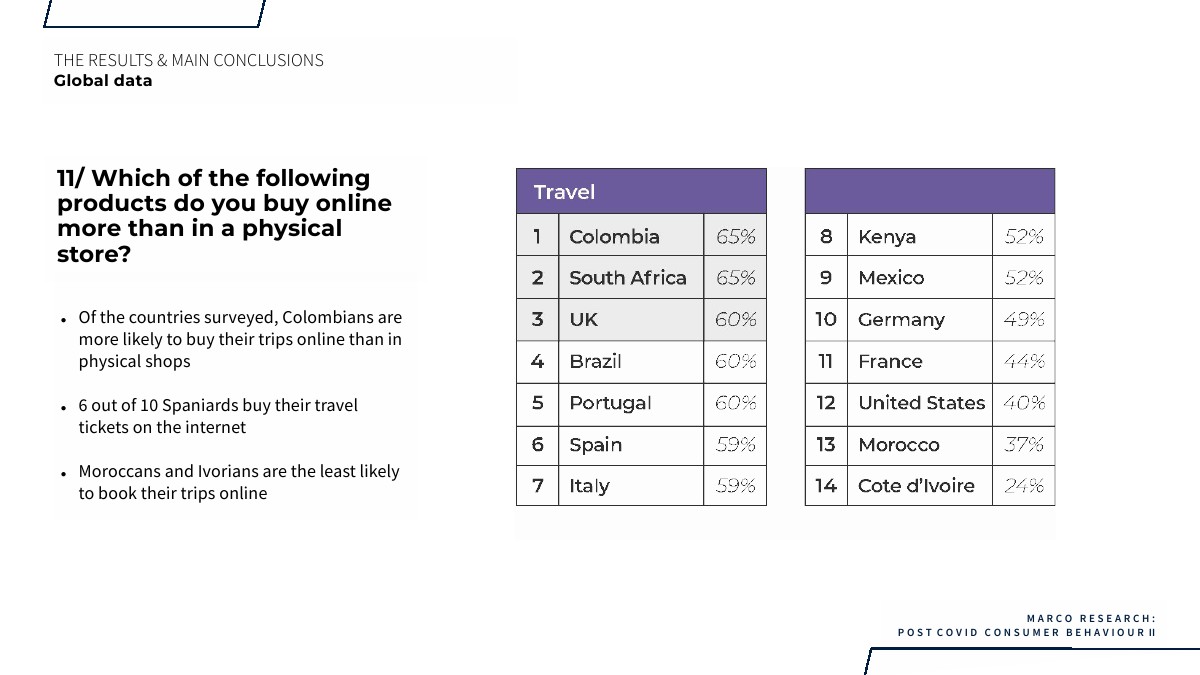The height and width of the screenshot is (675, 1200).
Task: Click the 'Travel' table header
Action: click(564, 192)
